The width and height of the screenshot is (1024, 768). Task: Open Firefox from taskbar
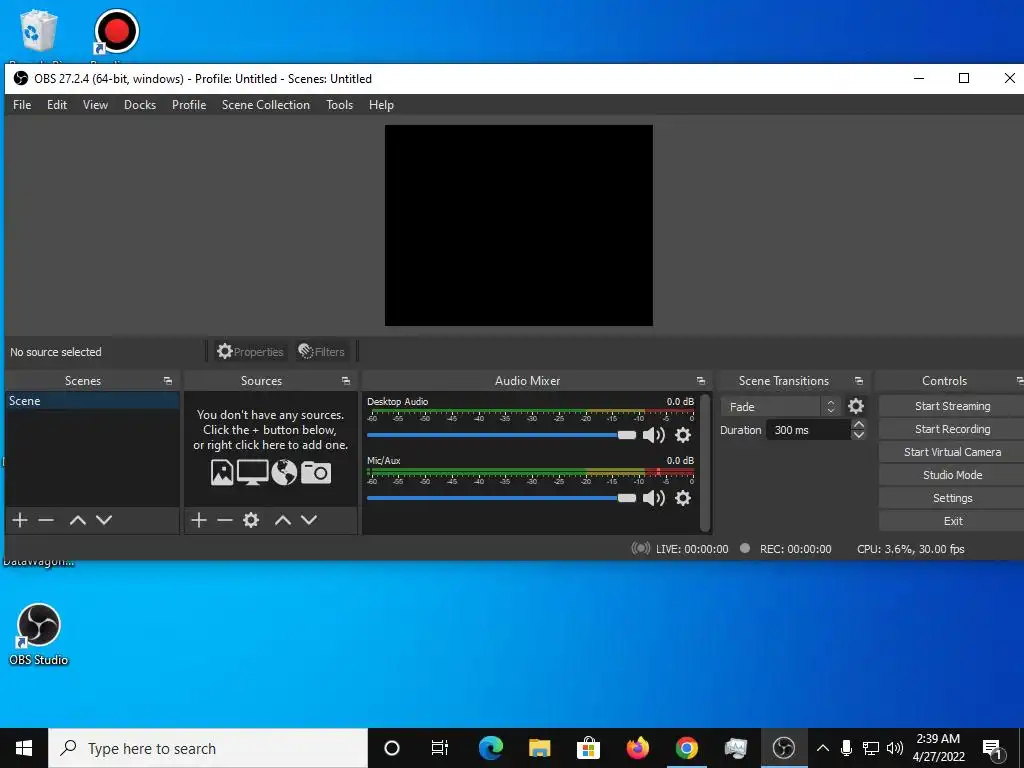(637, 748)
